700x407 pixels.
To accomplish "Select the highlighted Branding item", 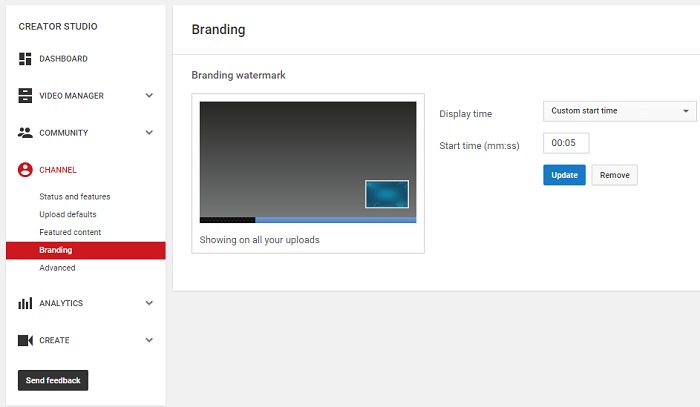I will coord(86,250).
